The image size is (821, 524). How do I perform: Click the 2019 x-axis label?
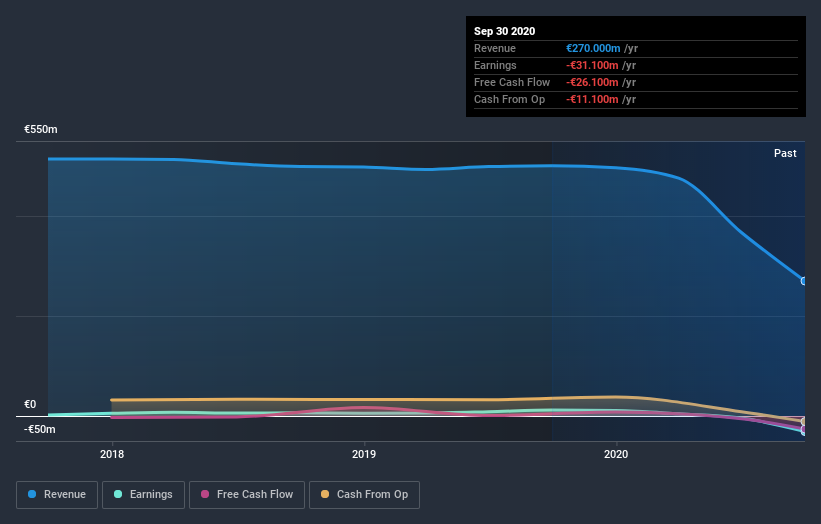[364, 454]
